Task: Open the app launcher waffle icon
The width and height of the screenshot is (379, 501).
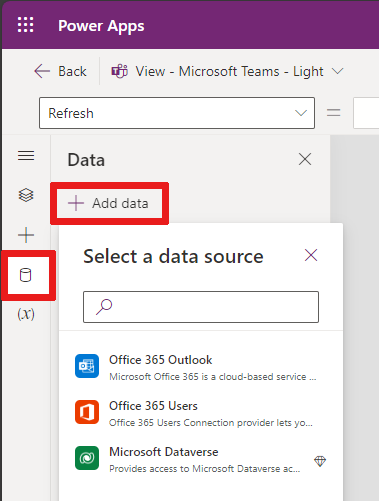Action: [x=26, y=25]
